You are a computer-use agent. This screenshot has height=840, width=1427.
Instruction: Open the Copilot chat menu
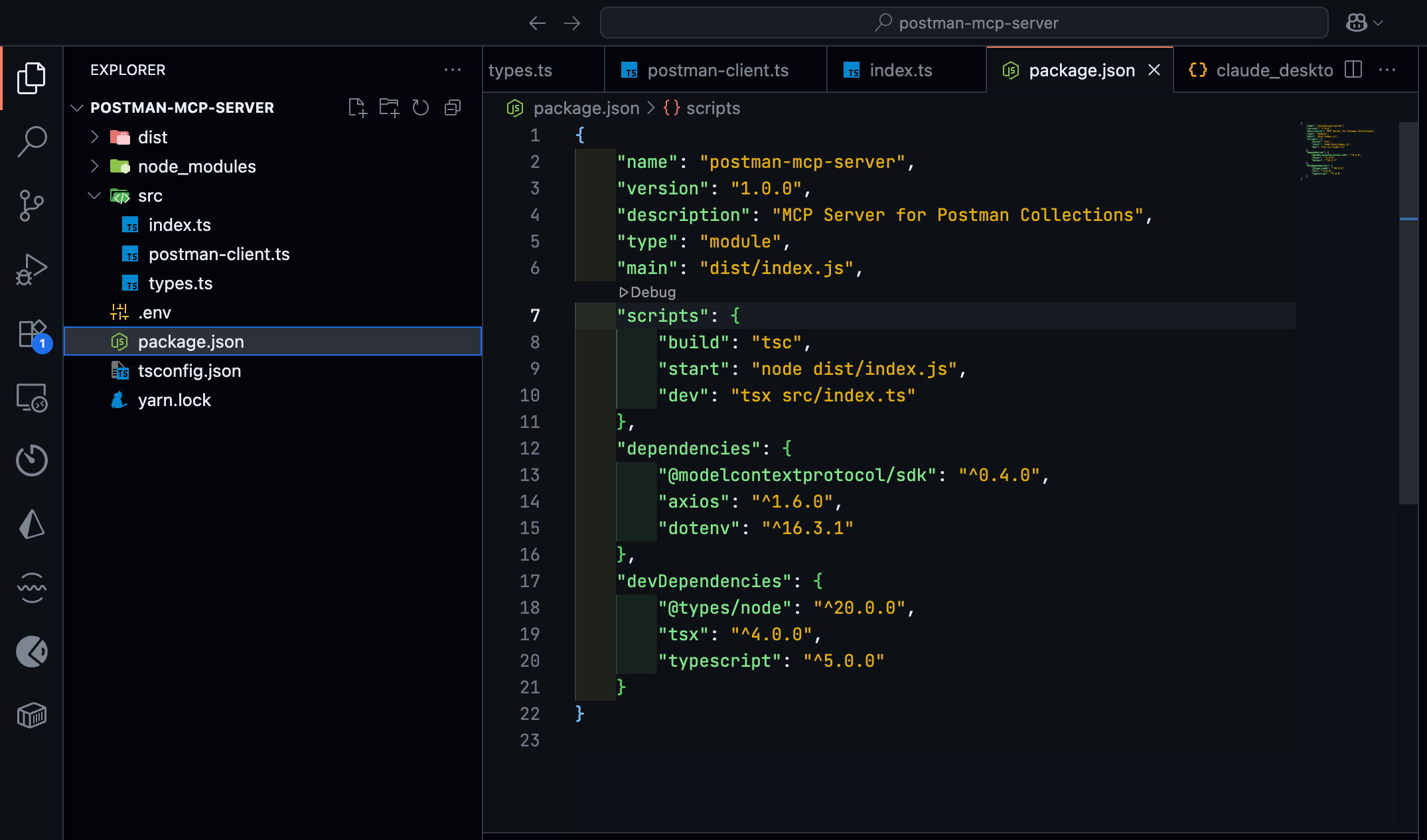1365,23
